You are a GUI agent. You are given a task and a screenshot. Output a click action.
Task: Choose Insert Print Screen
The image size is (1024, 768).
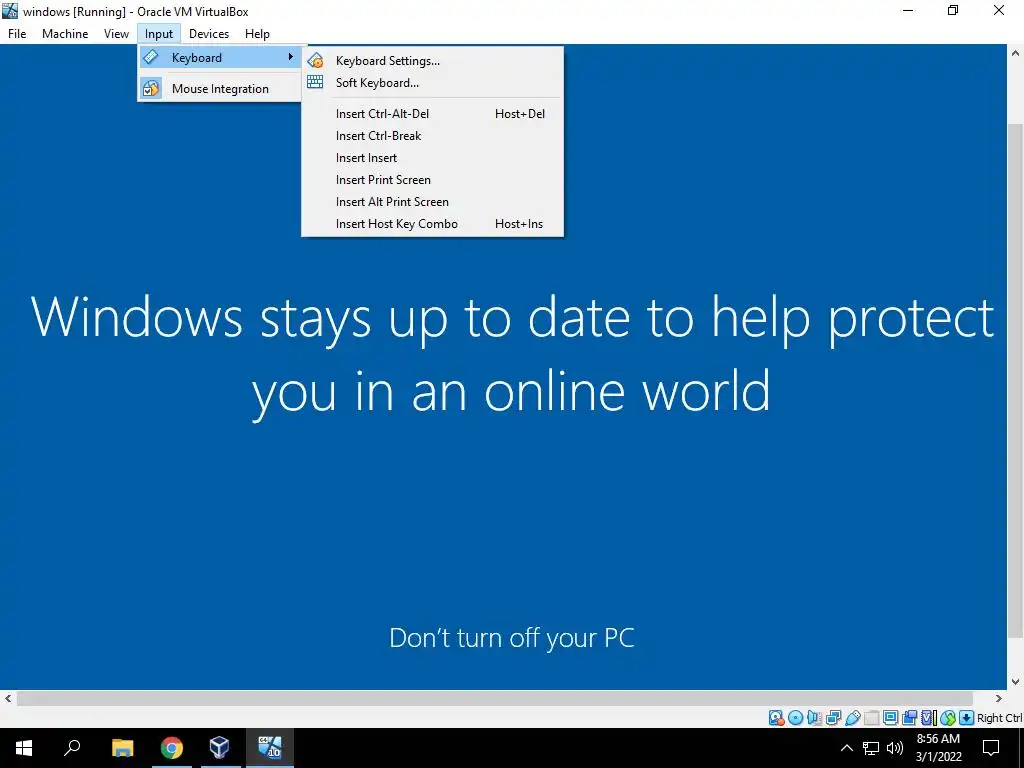[x=432, y=180]
